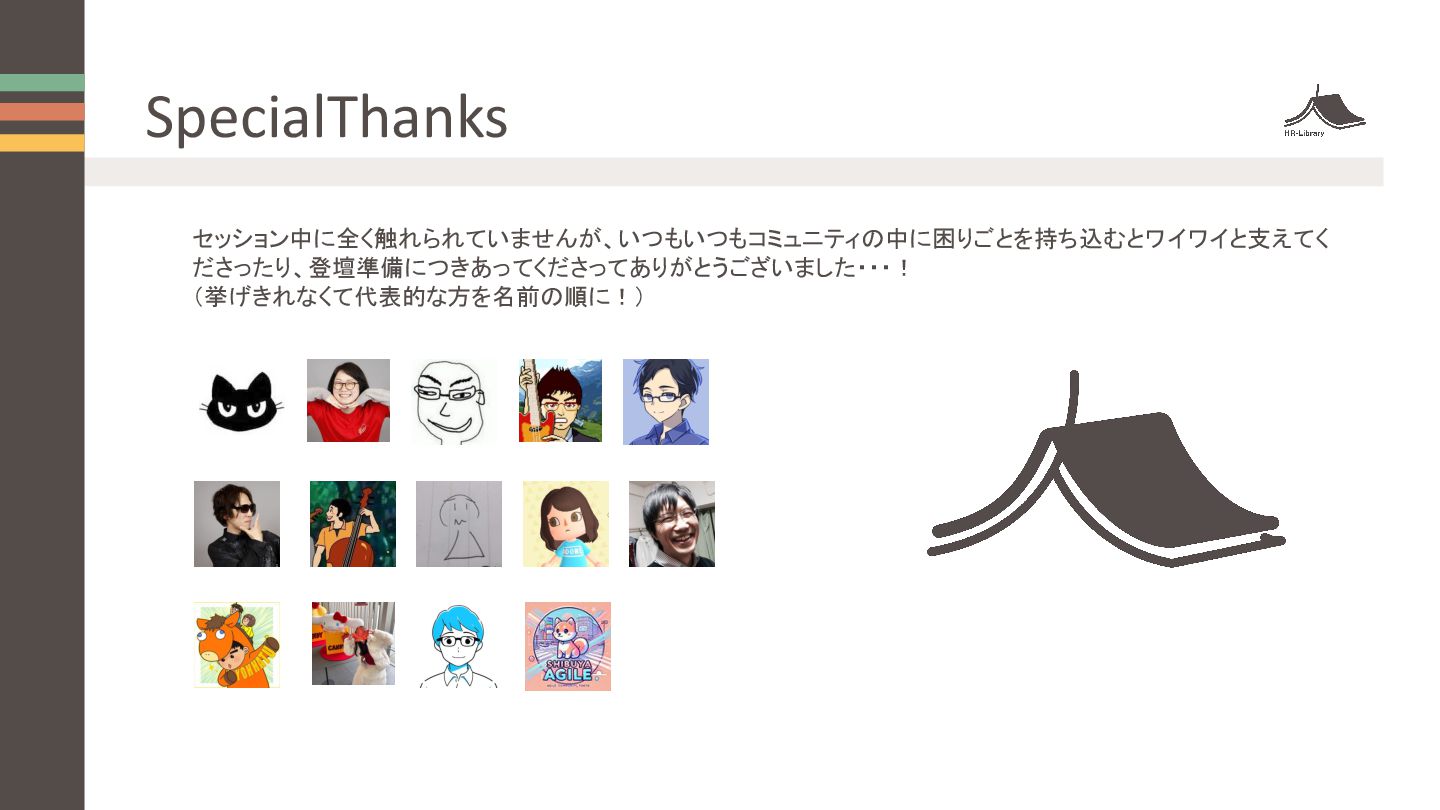Click the cello player illustration
The image size is (1440, 810).
point(353,524)
